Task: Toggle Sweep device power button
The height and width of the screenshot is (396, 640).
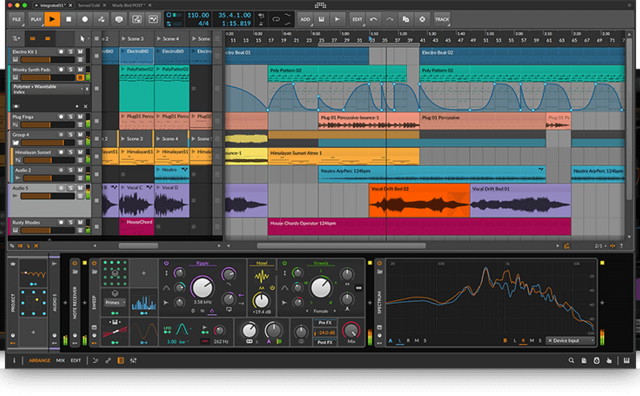Action: (94, 263)
